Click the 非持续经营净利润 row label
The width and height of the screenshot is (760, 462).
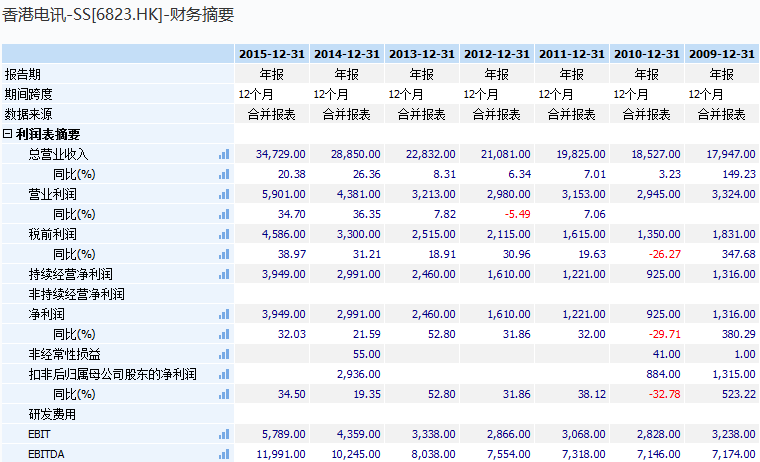pyautogui.click(x=76, y=294)
